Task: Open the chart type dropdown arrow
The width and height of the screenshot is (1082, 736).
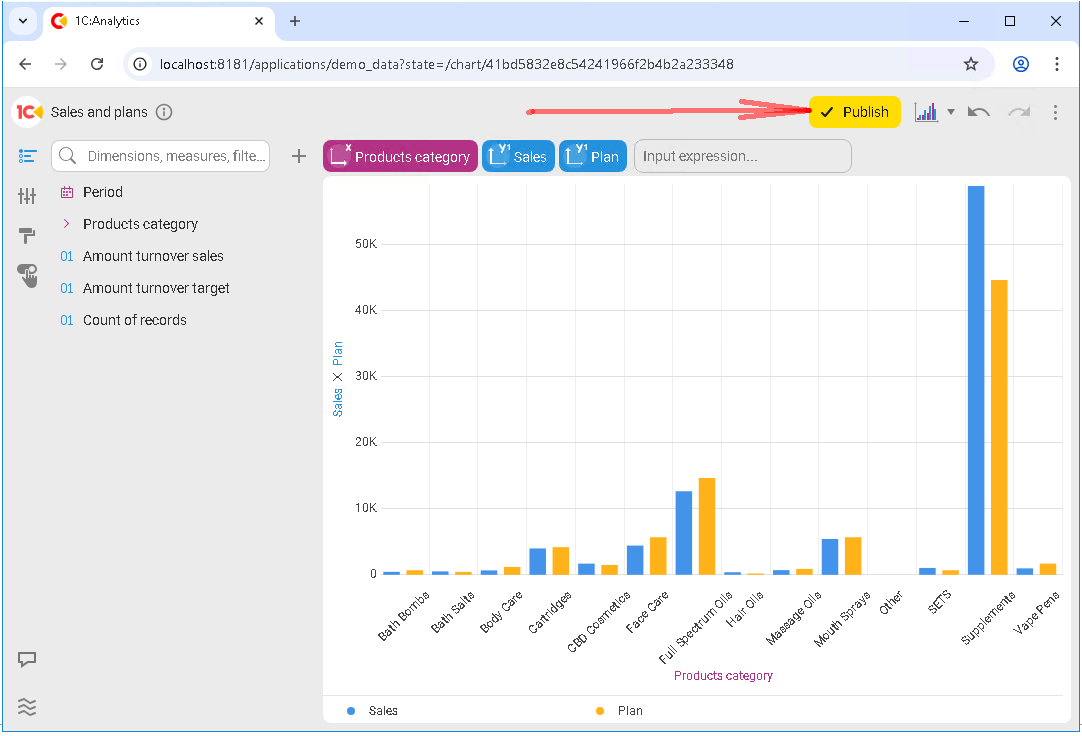Action: [951, 112]
